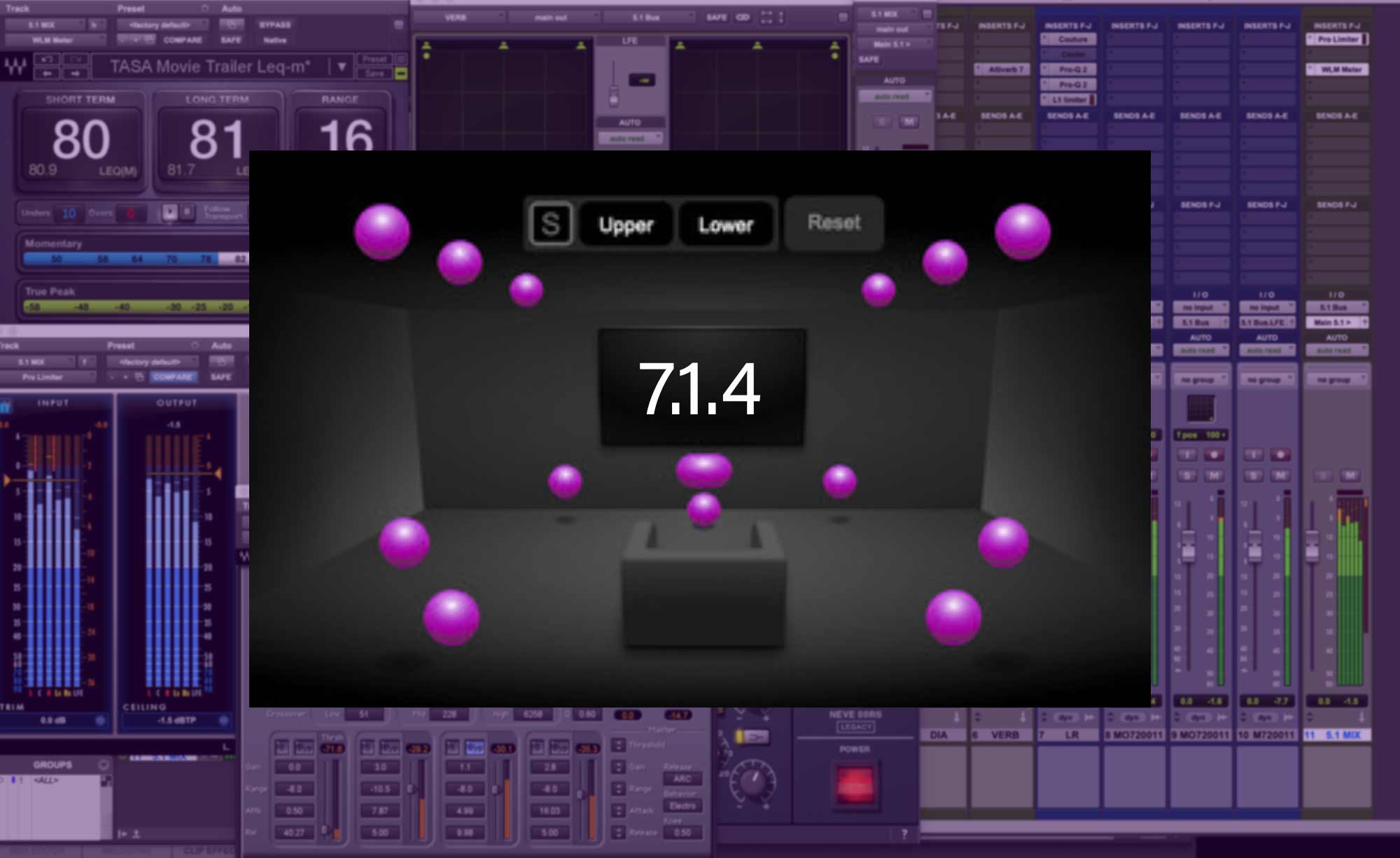Open the 5.1 Bus LFE output dropdown

pos(1266,323)
